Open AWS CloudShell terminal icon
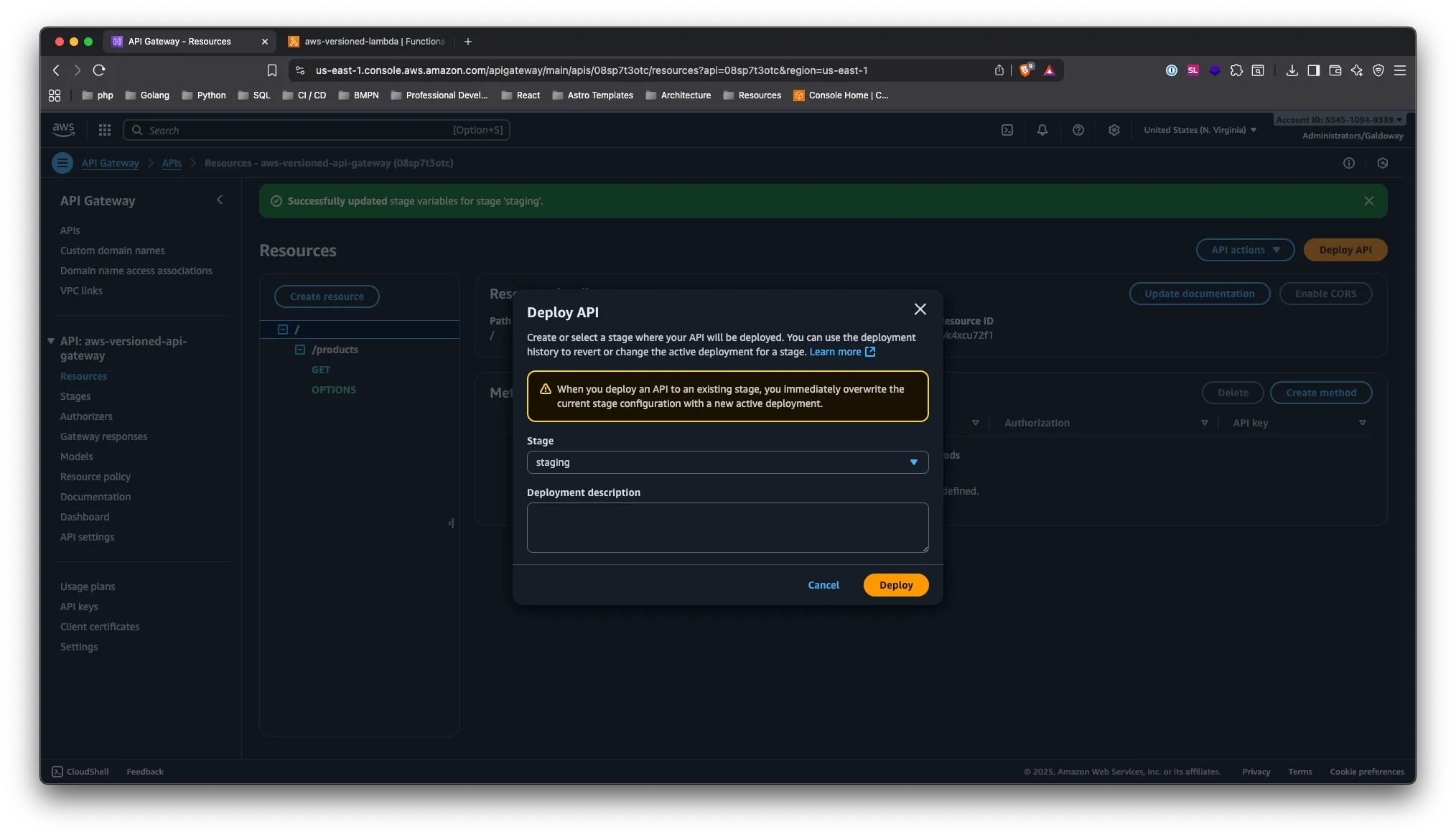This screenshot has width=1456, height=837. click(x=57, y=771)
